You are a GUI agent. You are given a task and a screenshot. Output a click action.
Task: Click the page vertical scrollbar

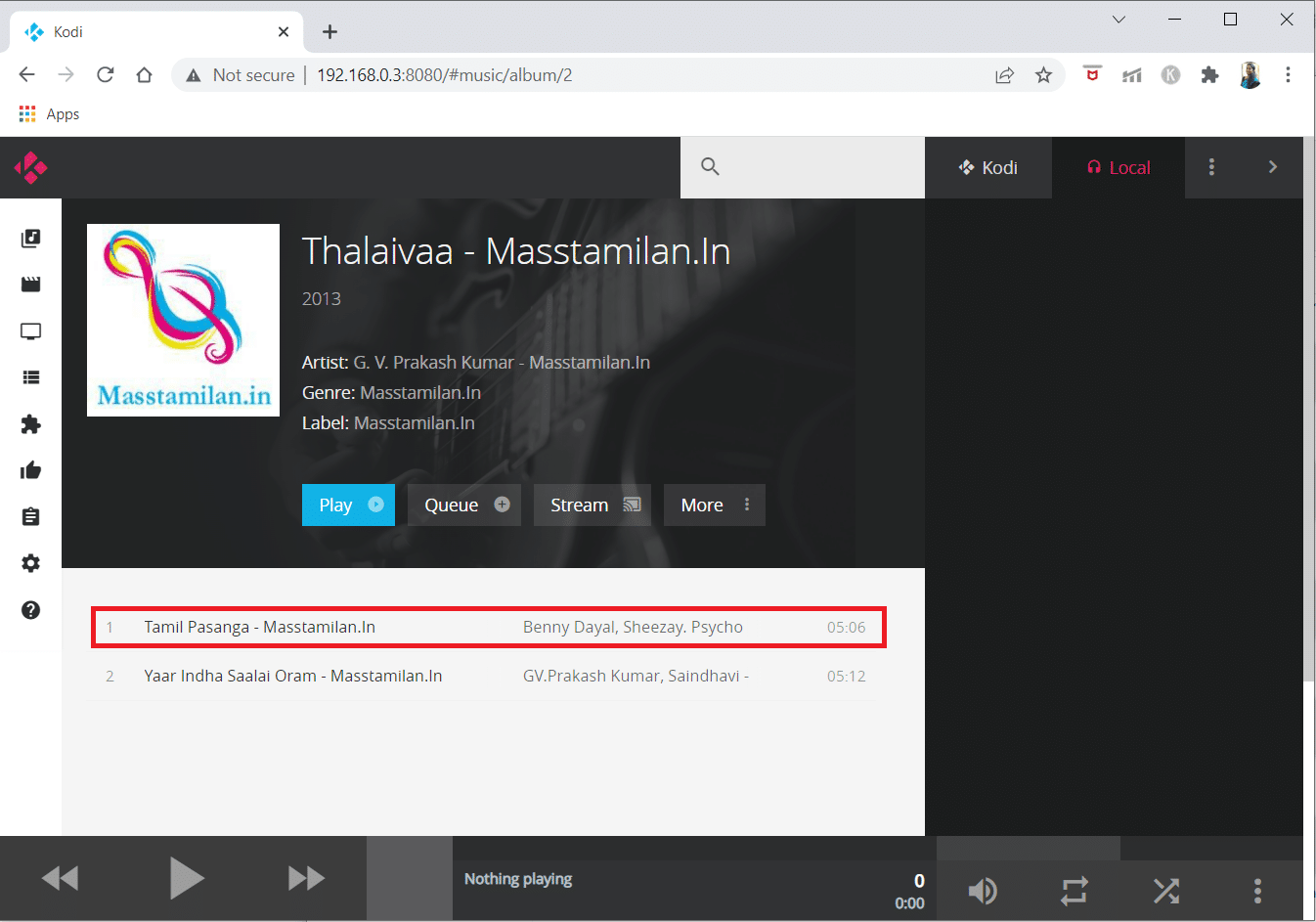pyautogui.click(x=1309, y=411)
